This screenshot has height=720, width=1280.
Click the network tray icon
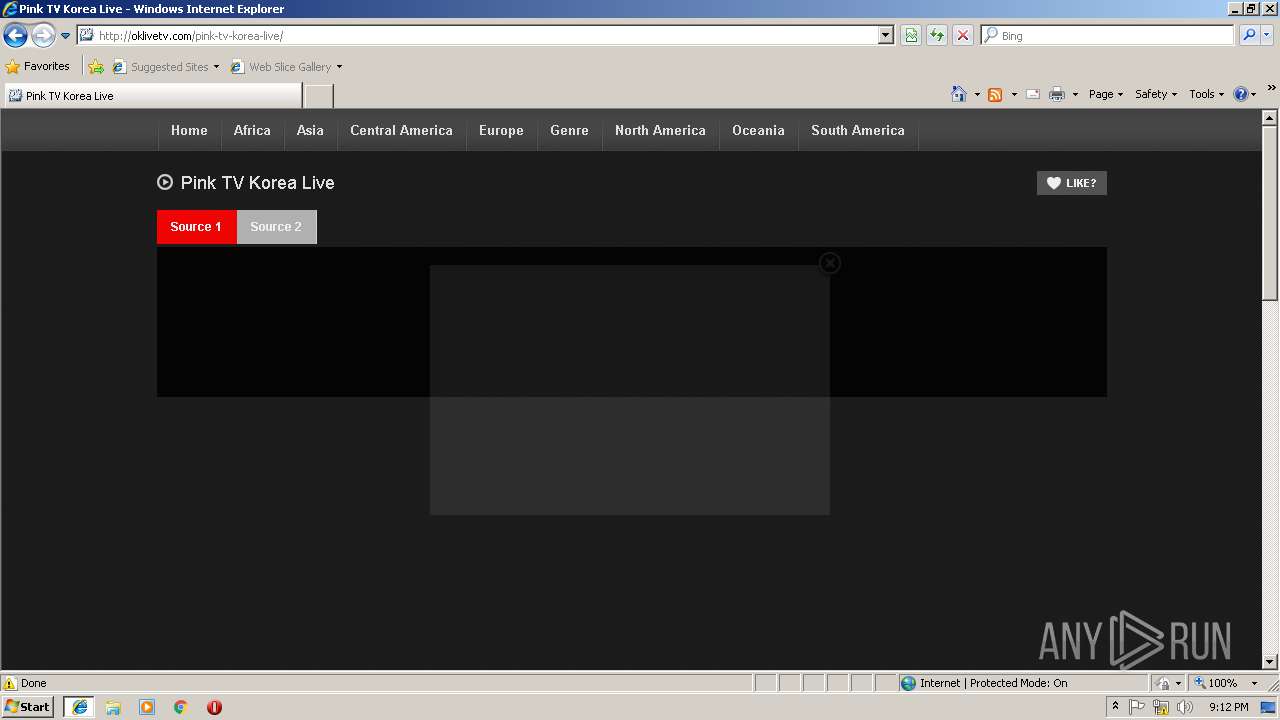(x=1161, y=707)
